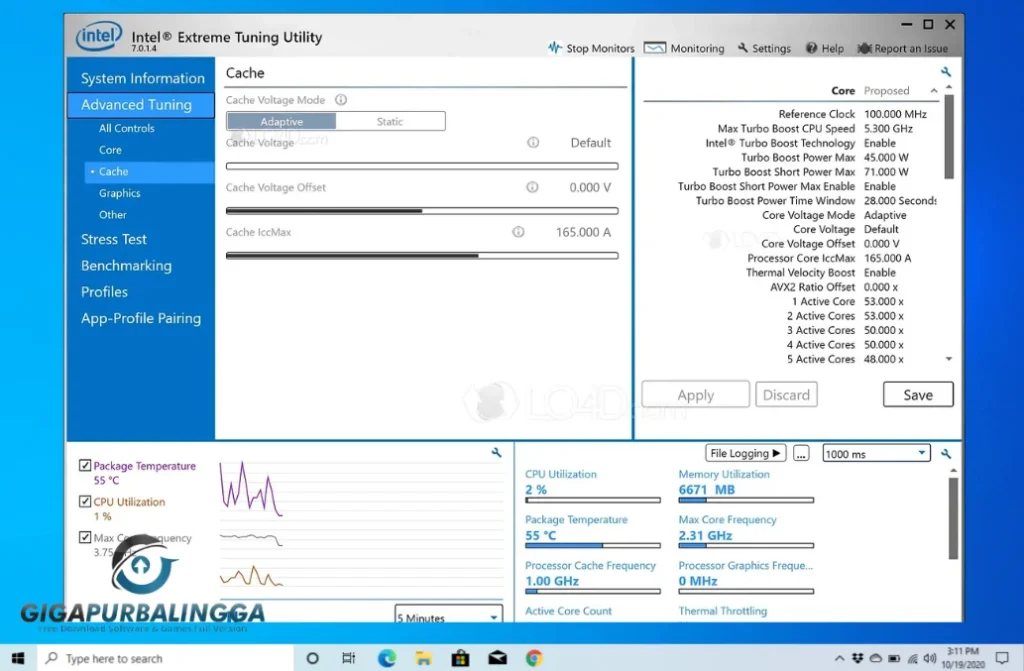Switch Cache Voltage Mode to Static

[391, 120]
